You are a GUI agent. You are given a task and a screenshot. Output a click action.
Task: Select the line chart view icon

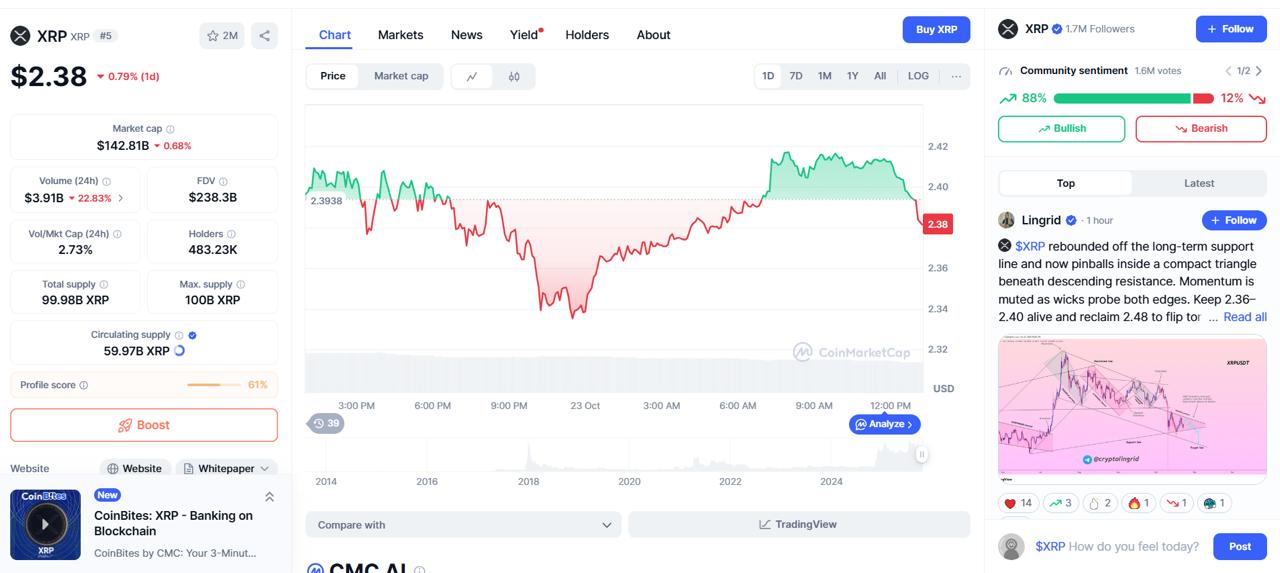point(472,76)
